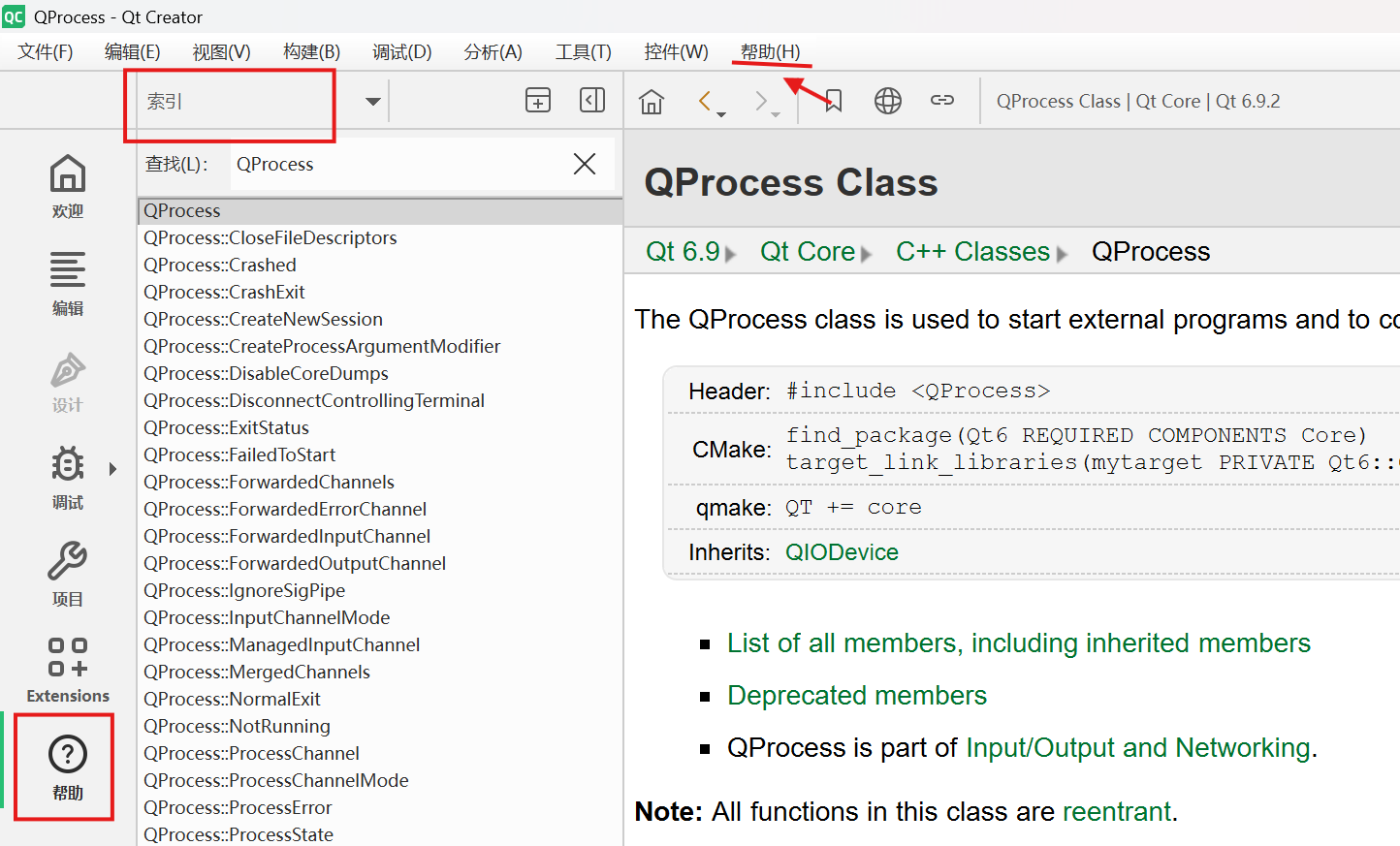Click the C++ Classes breadcrumb link
1400x846 pixels.
click(x=972, y=252)
